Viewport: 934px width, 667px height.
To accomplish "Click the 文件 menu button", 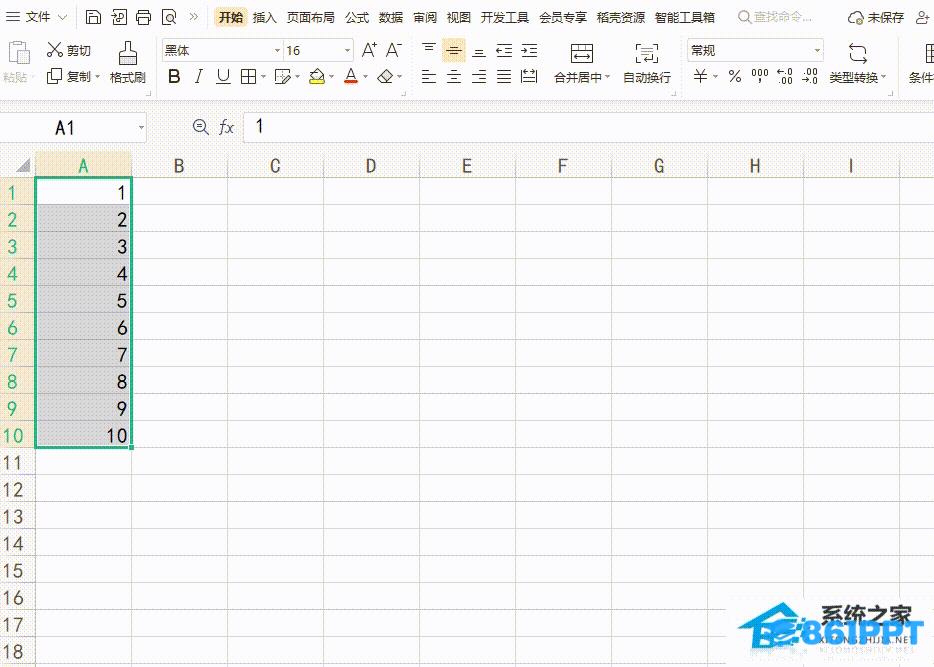I will [x=29, y=17].
